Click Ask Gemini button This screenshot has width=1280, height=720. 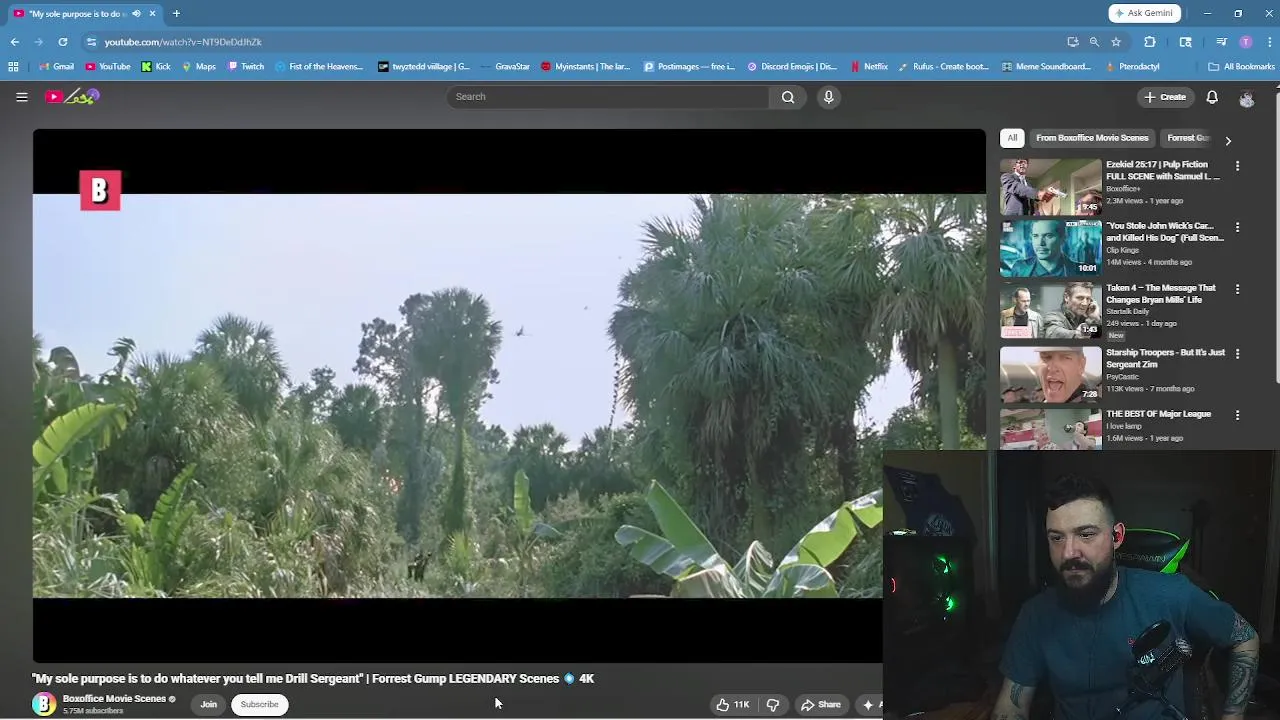click(x=1144, y=13)
